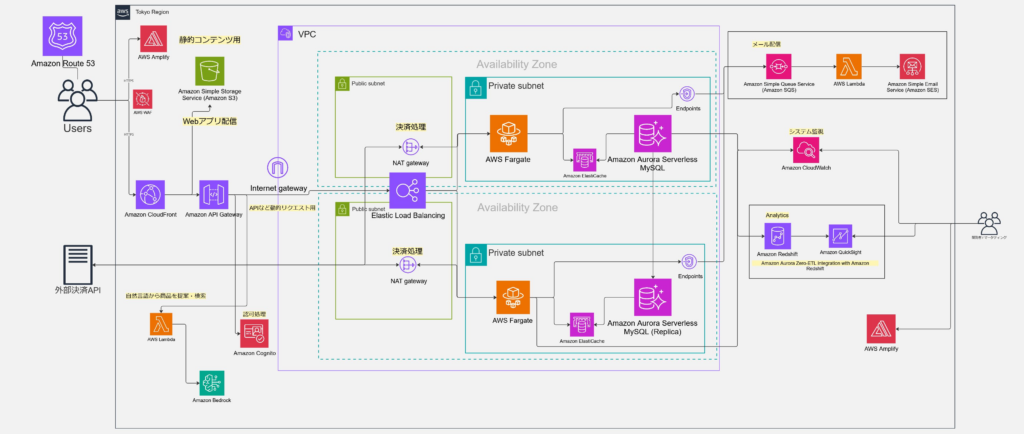Click the AWS Lambda icon connected to Bedrock
This screenshot has height=434, width=1024.
coord(161,323)
